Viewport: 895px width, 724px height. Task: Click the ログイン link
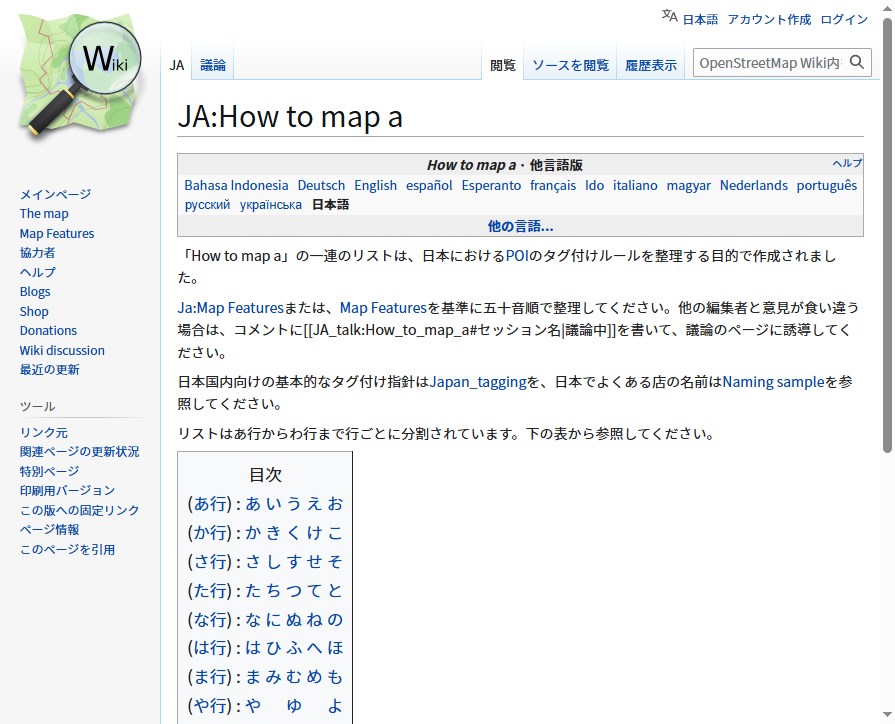pos(844,19)
